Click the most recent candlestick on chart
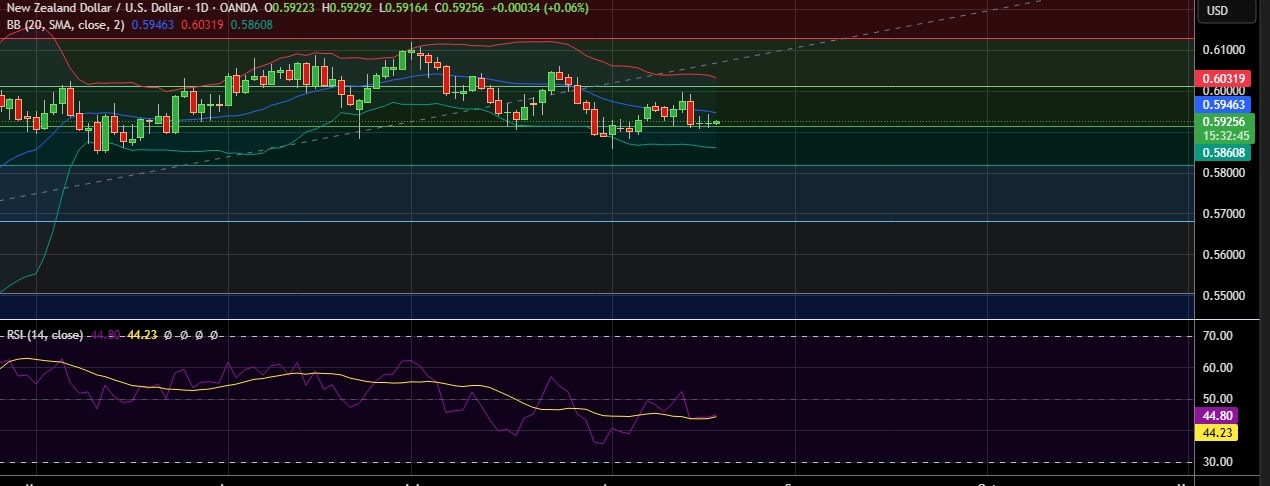 pos(716,122)
